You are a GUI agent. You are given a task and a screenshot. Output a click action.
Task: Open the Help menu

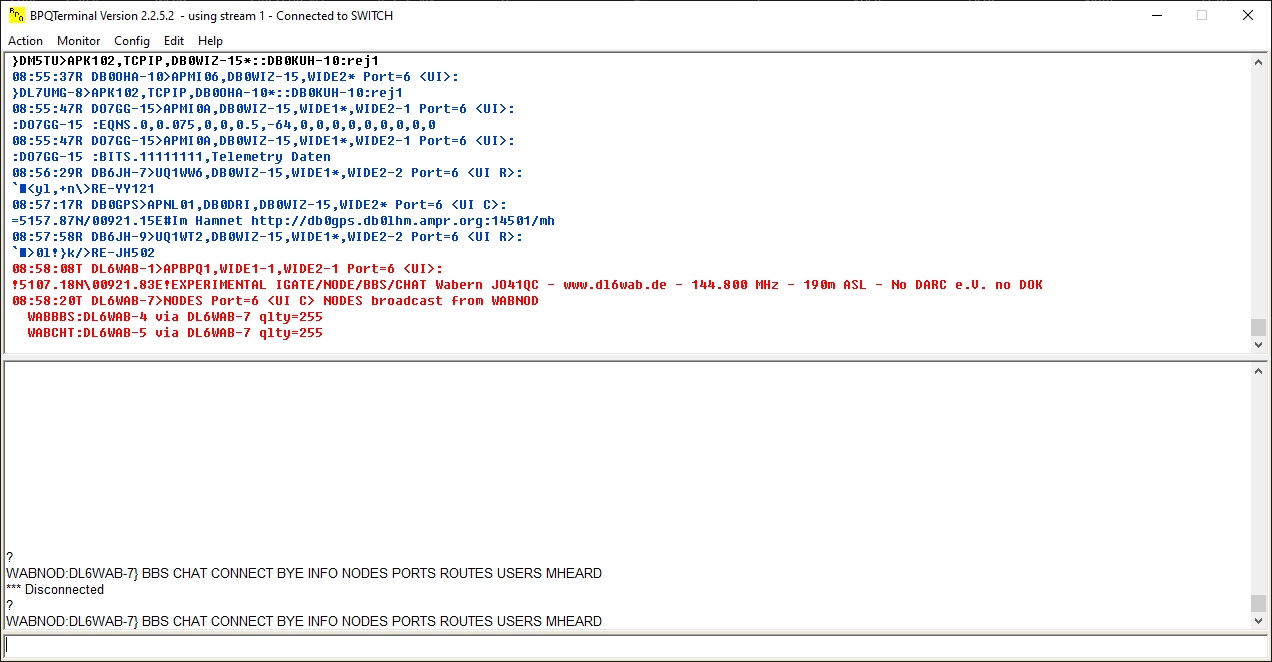(x=210, y=41)
